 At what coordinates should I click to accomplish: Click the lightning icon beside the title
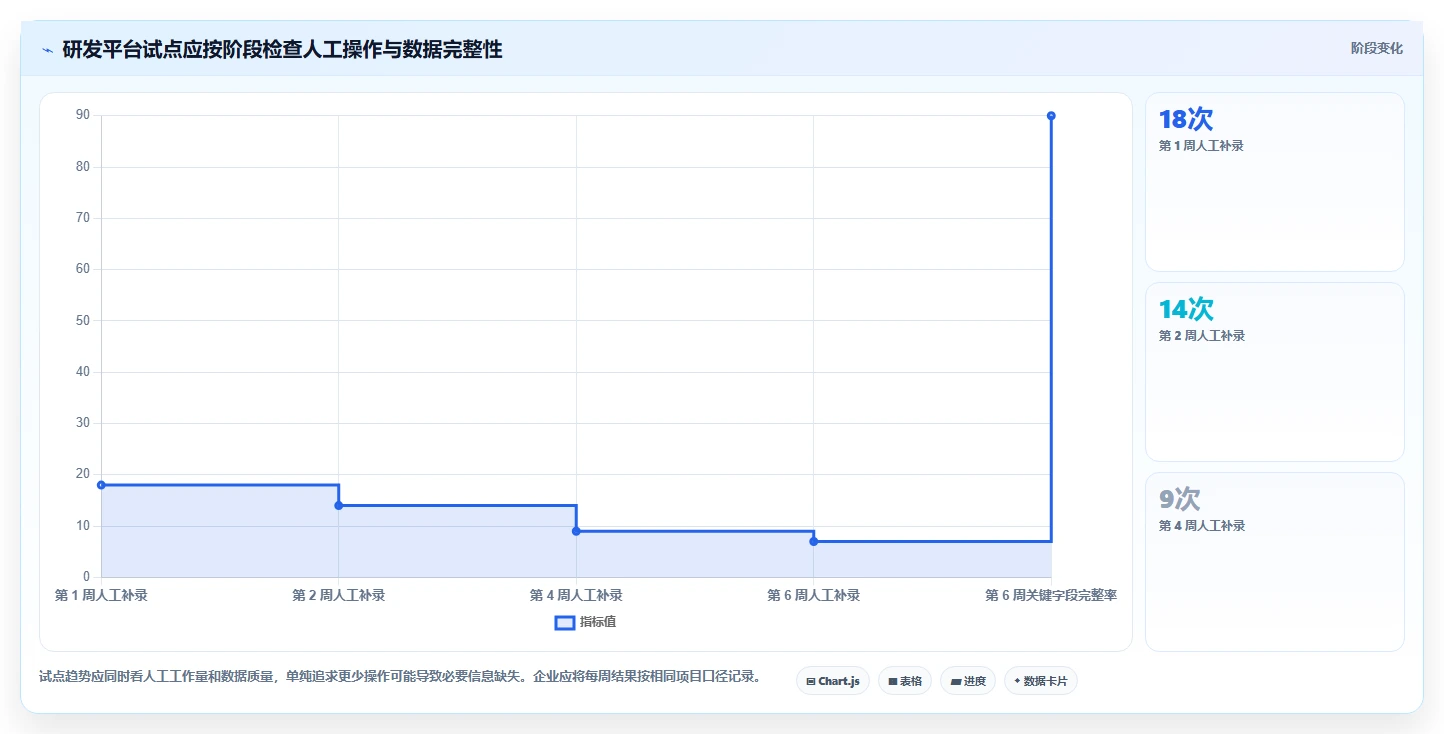point(47,49)
